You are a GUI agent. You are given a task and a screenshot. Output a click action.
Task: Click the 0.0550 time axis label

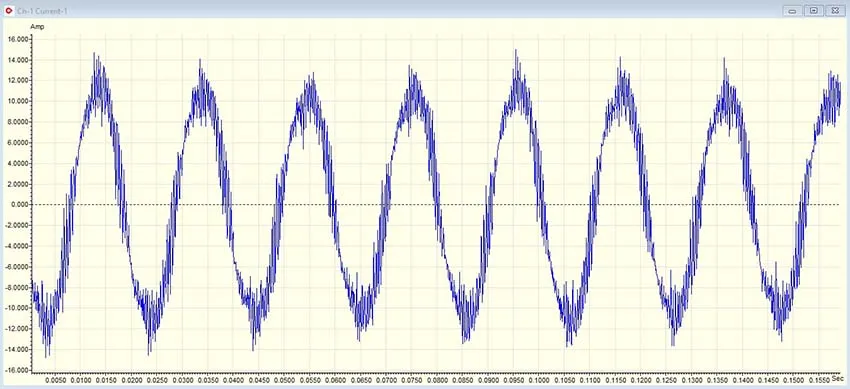pyautogui.click(x=311, y=381)
